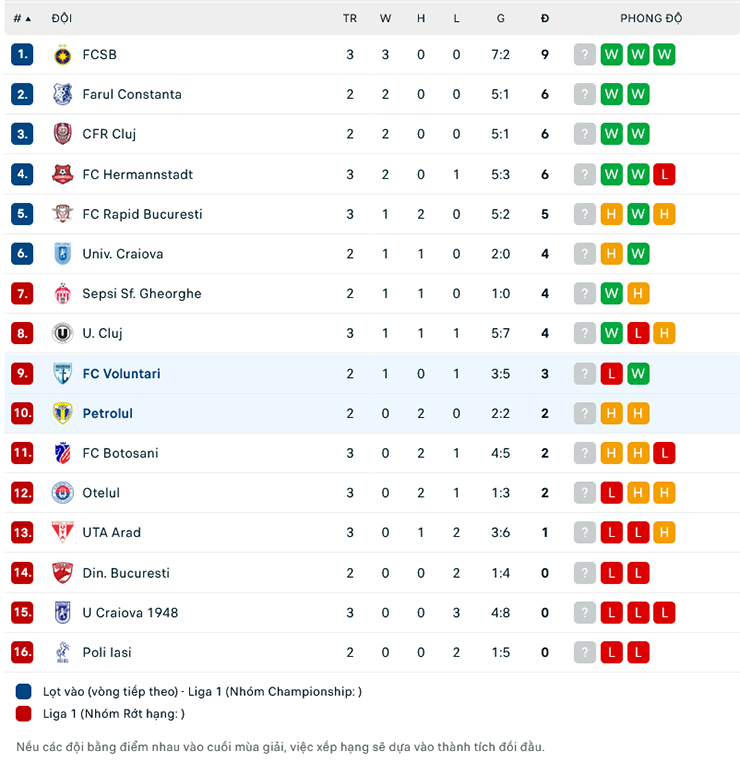This screenshot has width=740, height=763.
Task: Click the Farul Constanta team logo
Action: click(63, 94)
